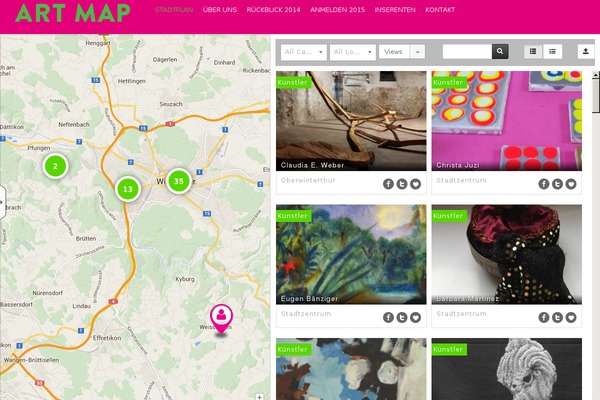Expand the Views sort dropdown arrow
600x400 pixels.
coord(417,52)
